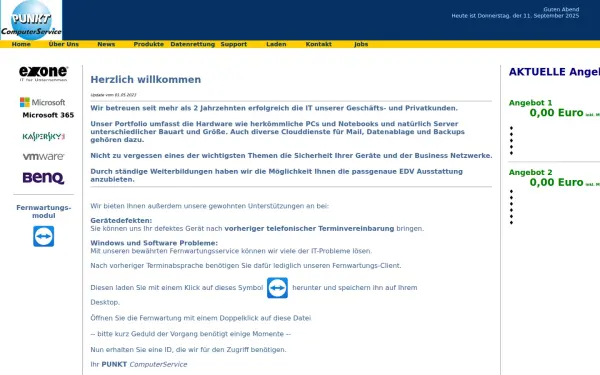Viewport: 600px width, 375px height.
Task: Click the Microsoft logo in sidebar
Action: 42,102
